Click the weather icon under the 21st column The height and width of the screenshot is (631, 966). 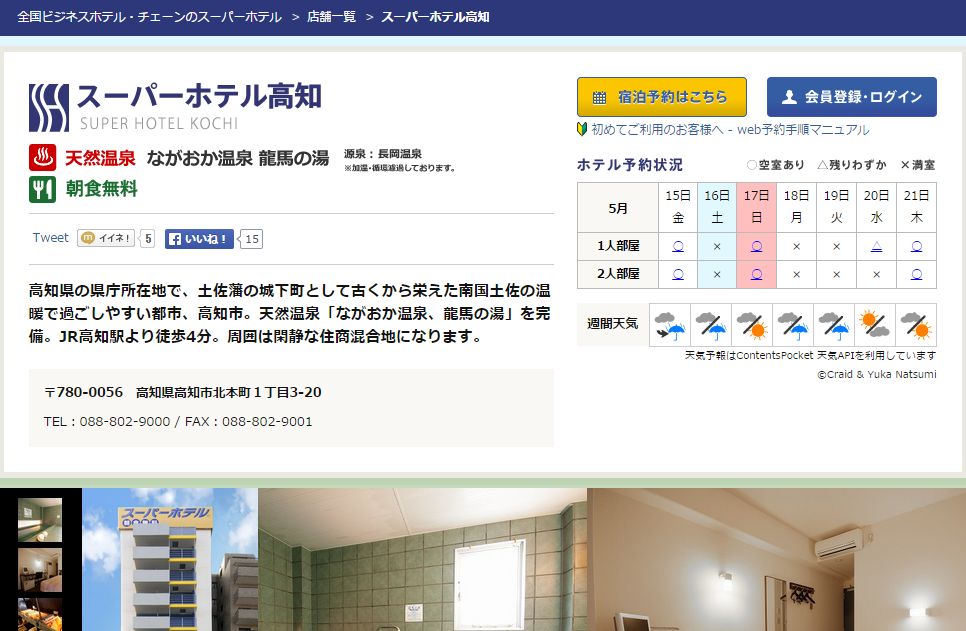(x=916, y=325)
